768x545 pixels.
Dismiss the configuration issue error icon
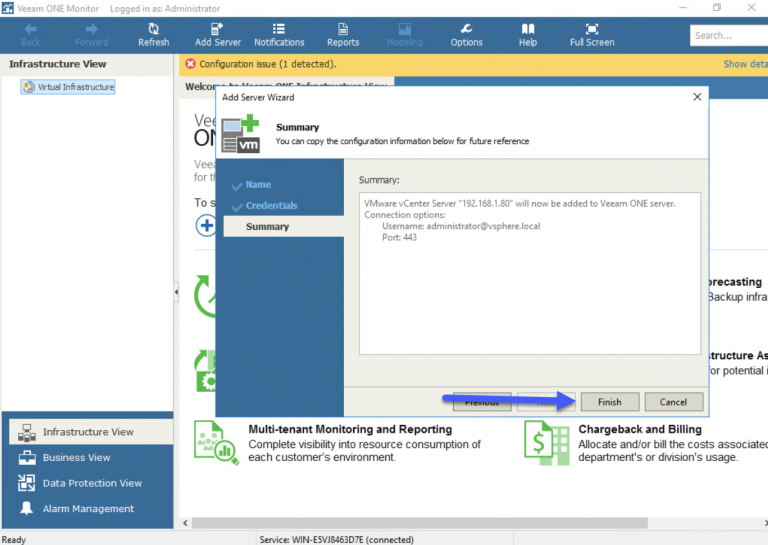tap(191, 64)
